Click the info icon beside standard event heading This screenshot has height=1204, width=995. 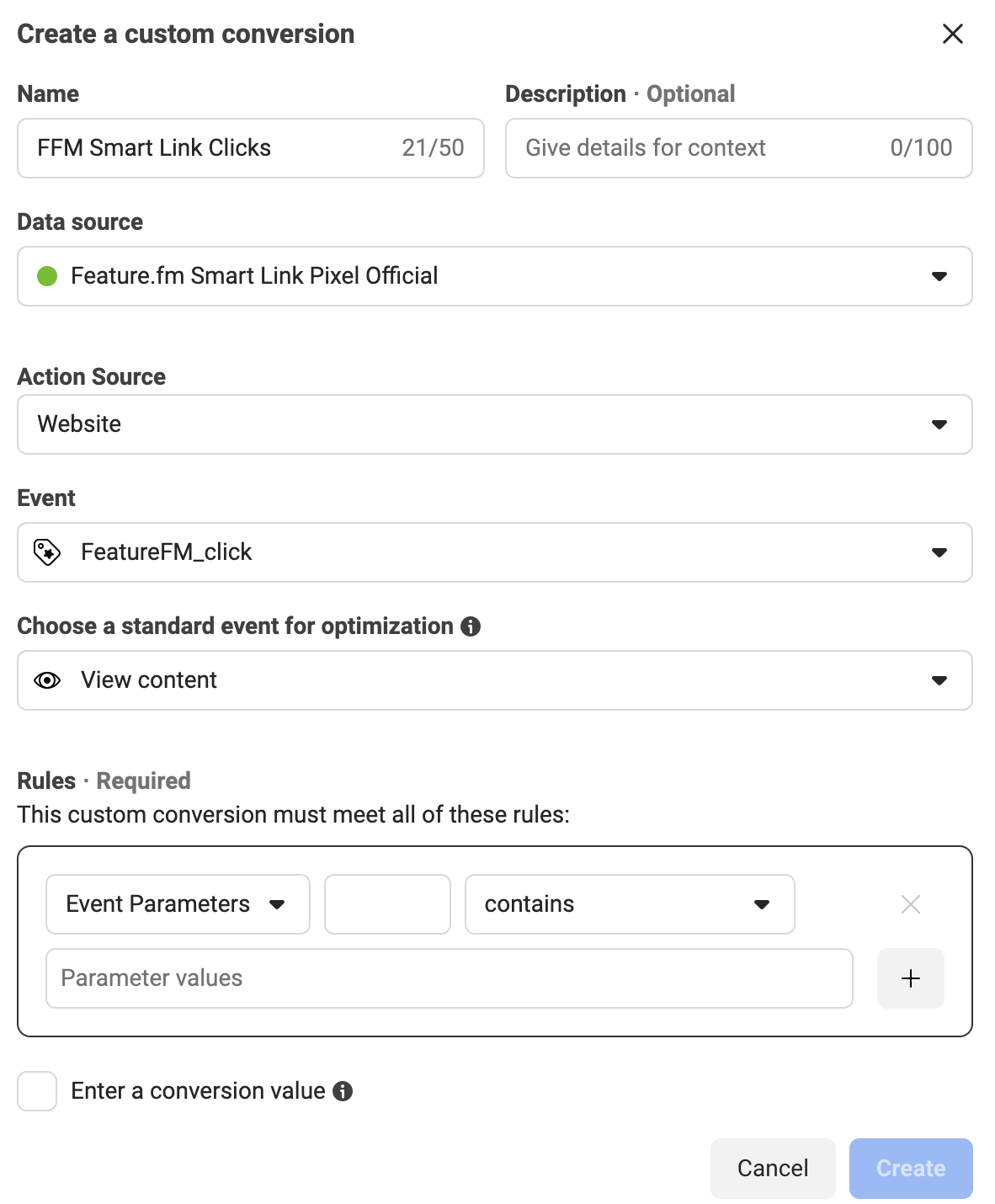click(471, 626)
